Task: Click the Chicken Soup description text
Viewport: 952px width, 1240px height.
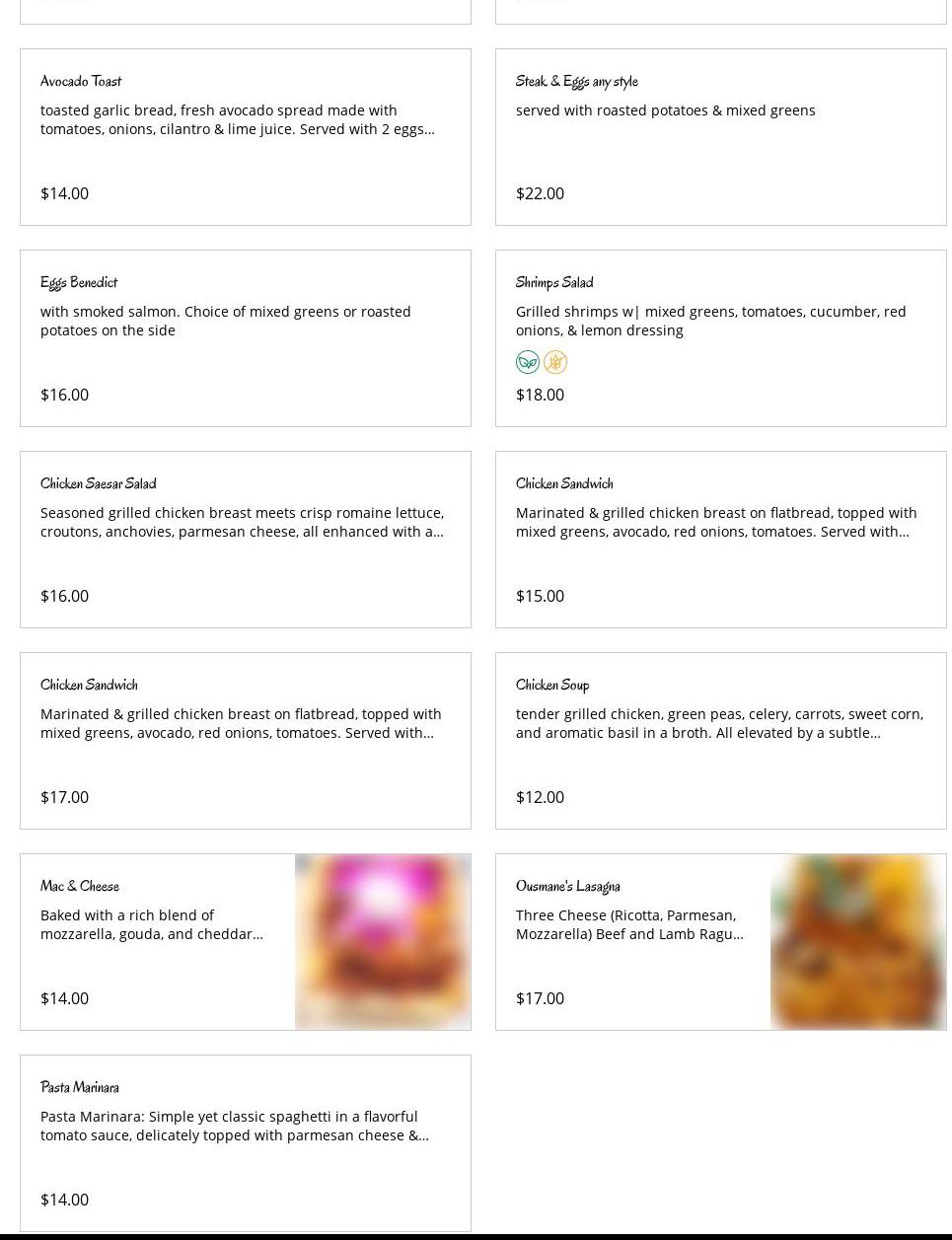Action: point(719,723)
